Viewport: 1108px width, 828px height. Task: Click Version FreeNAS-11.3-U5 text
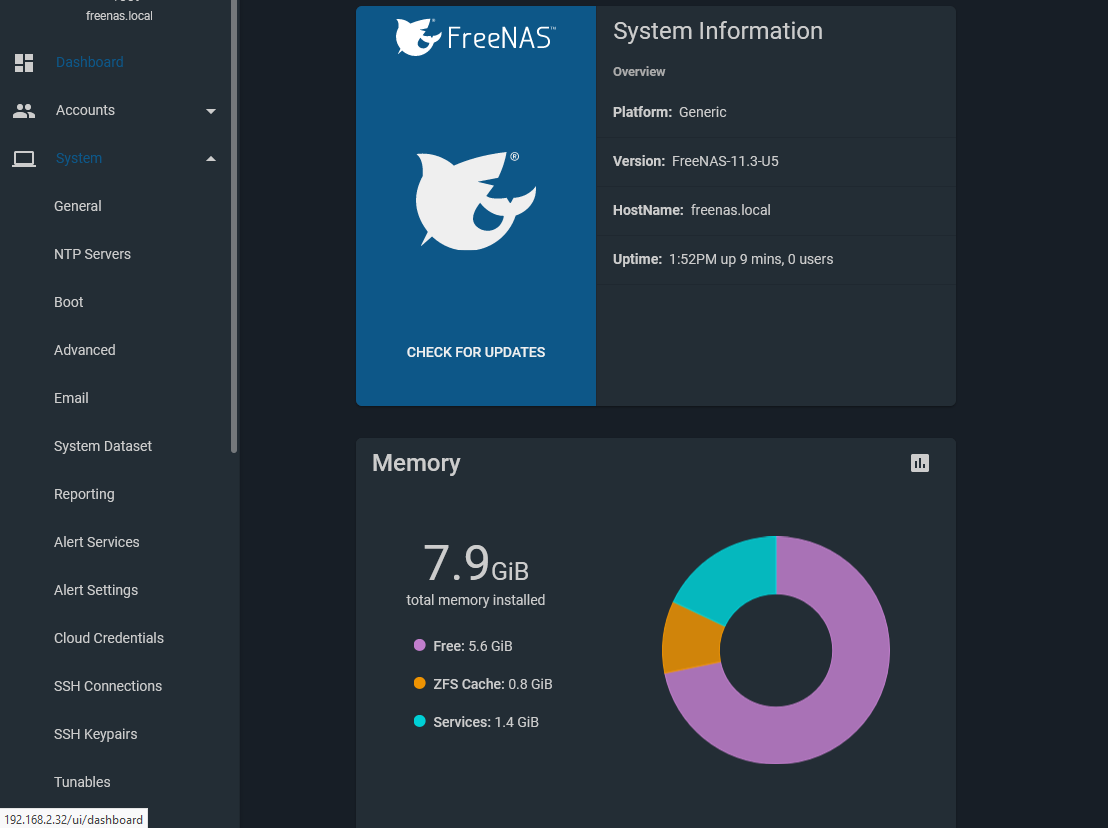point(695,161)
